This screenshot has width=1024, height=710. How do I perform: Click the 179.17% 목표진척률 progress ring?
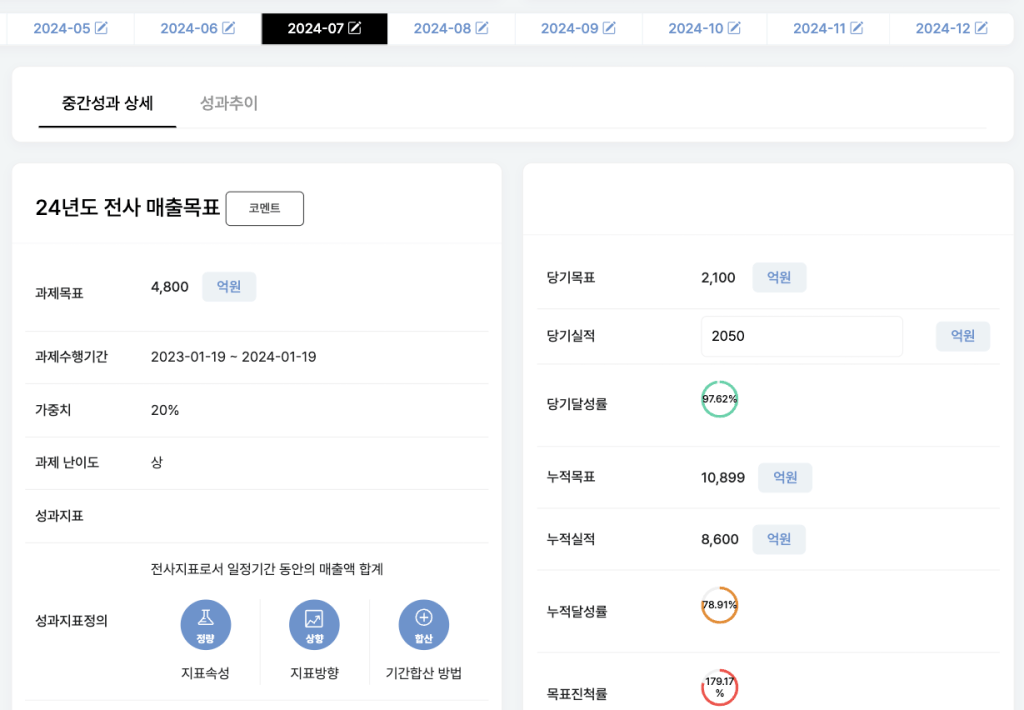coord(720,687)
